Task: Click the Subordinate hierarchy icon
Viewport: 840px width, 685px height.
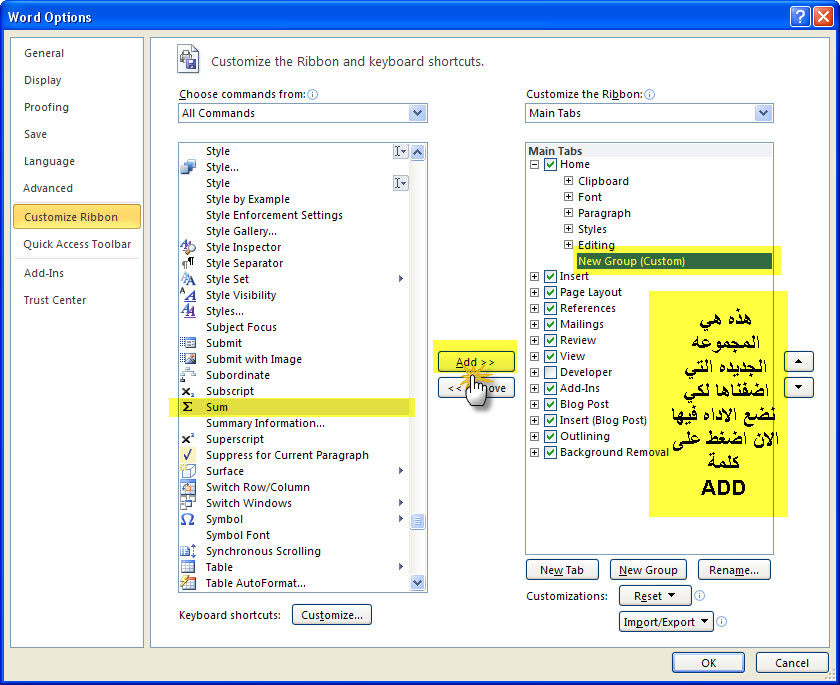Action: pos(188,375)
